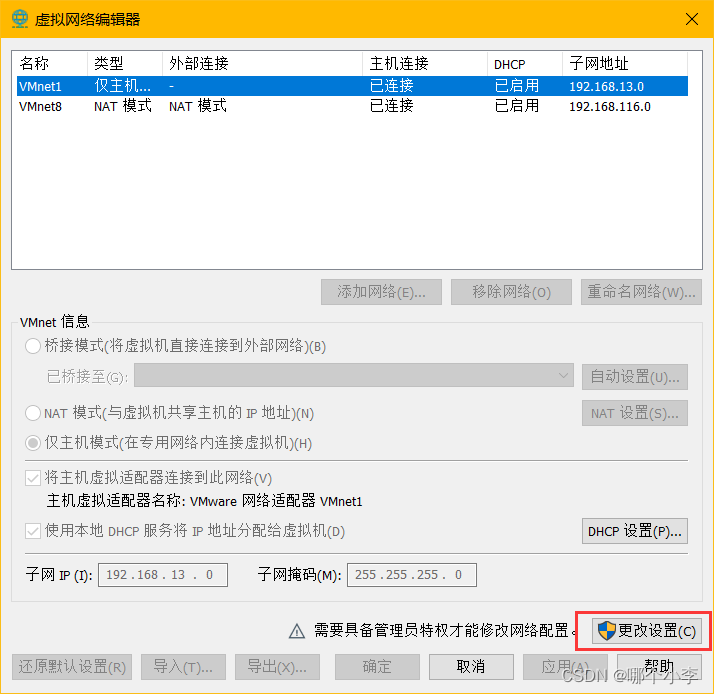
Task: Click the 取消 button
Action: (x=471, y=667)
